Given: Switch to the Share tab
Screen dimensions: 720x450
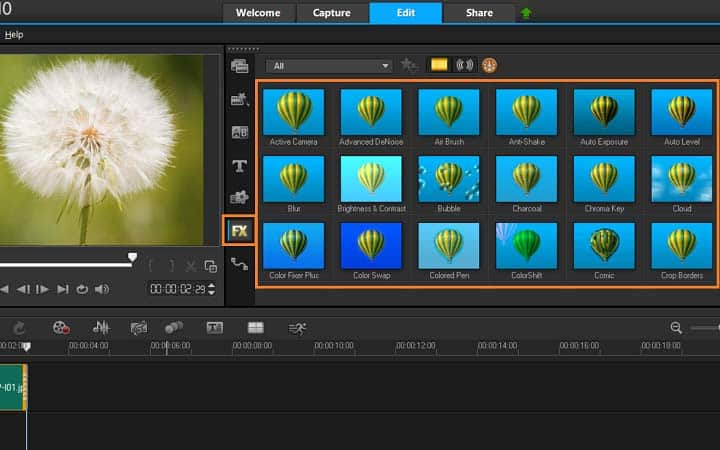Looking at the screenshot, I should tap(479, 13).
